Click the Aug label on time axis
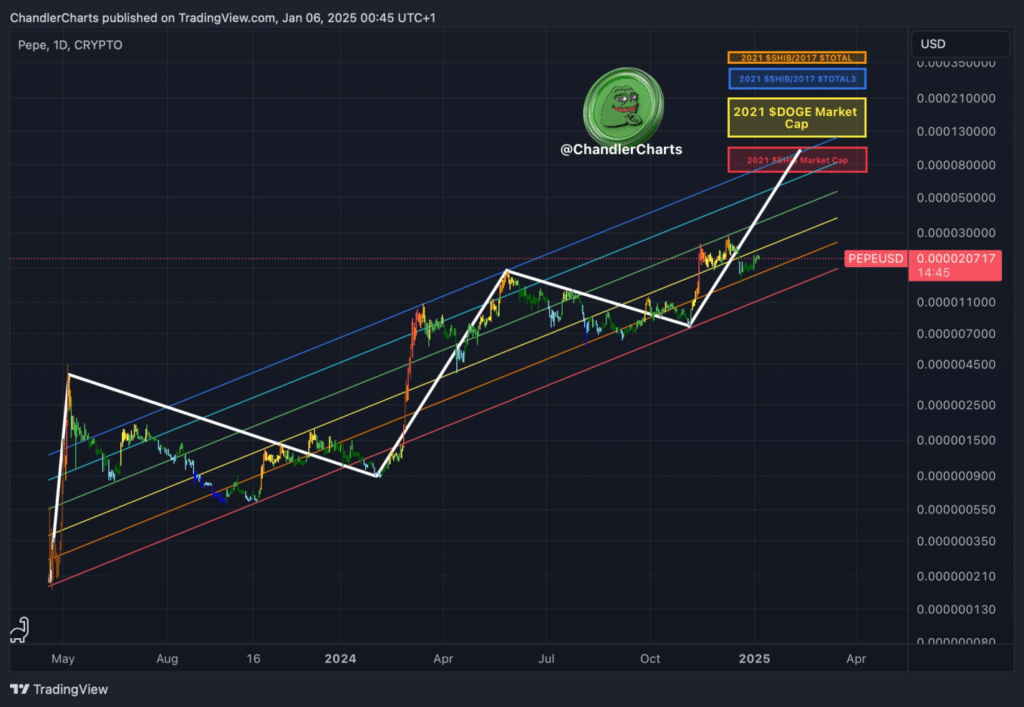This screenshot has height=707, width=1024. pyautogui.click(x=167, y=659)
